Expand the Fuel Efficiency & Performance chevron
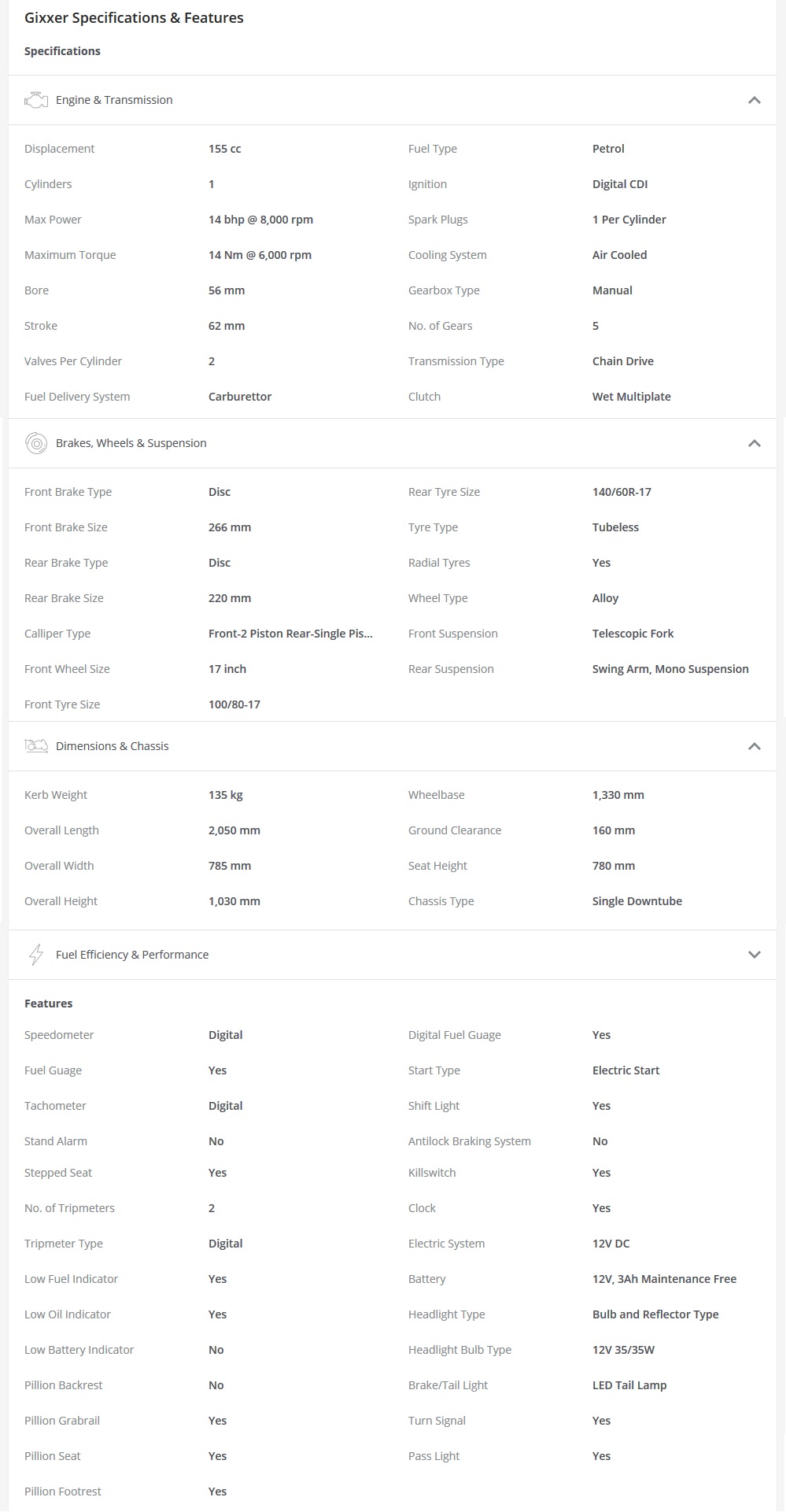 754,955
